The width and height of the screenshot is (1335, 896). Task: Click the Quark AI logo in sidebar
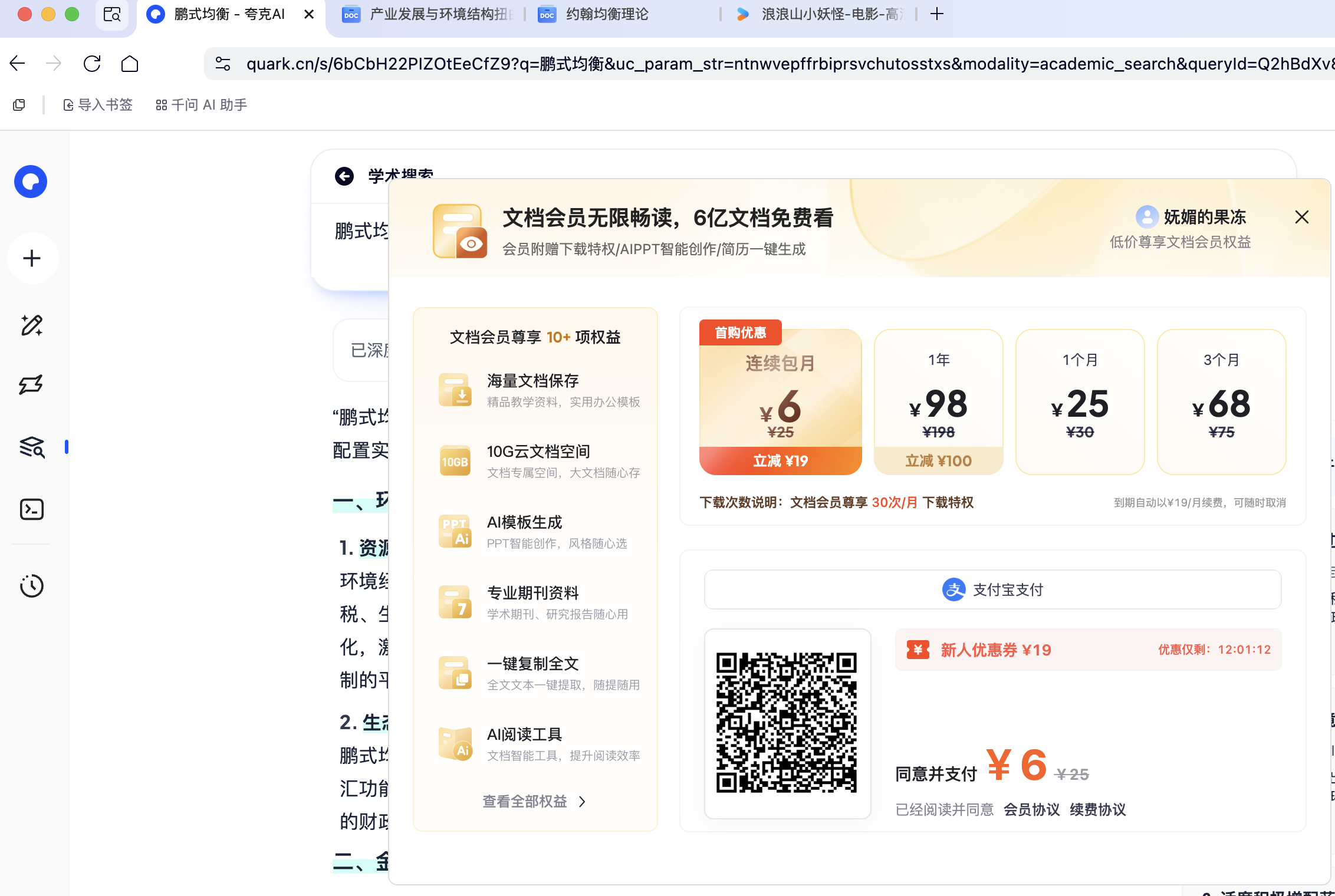pyautogui.click(x=31, y=182)
